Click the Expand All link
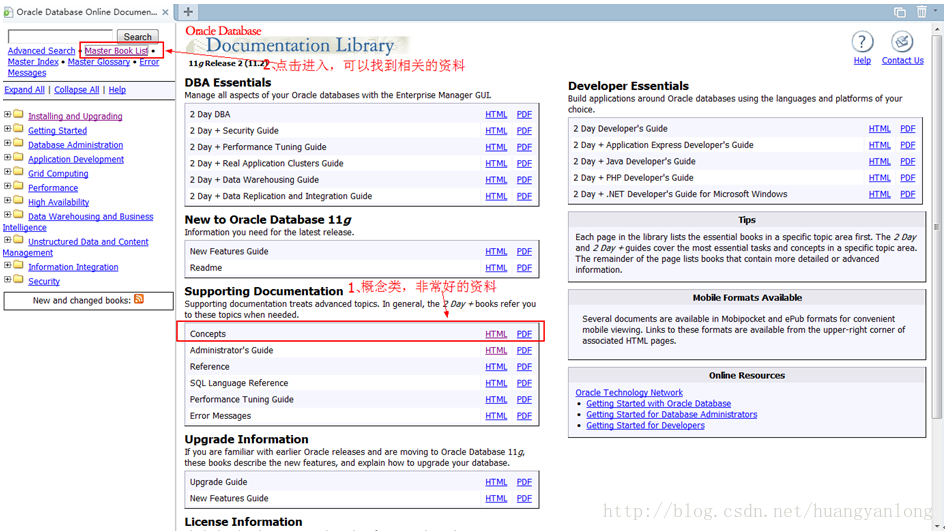This screenshot has height=531, width=945. coord(25,90)
